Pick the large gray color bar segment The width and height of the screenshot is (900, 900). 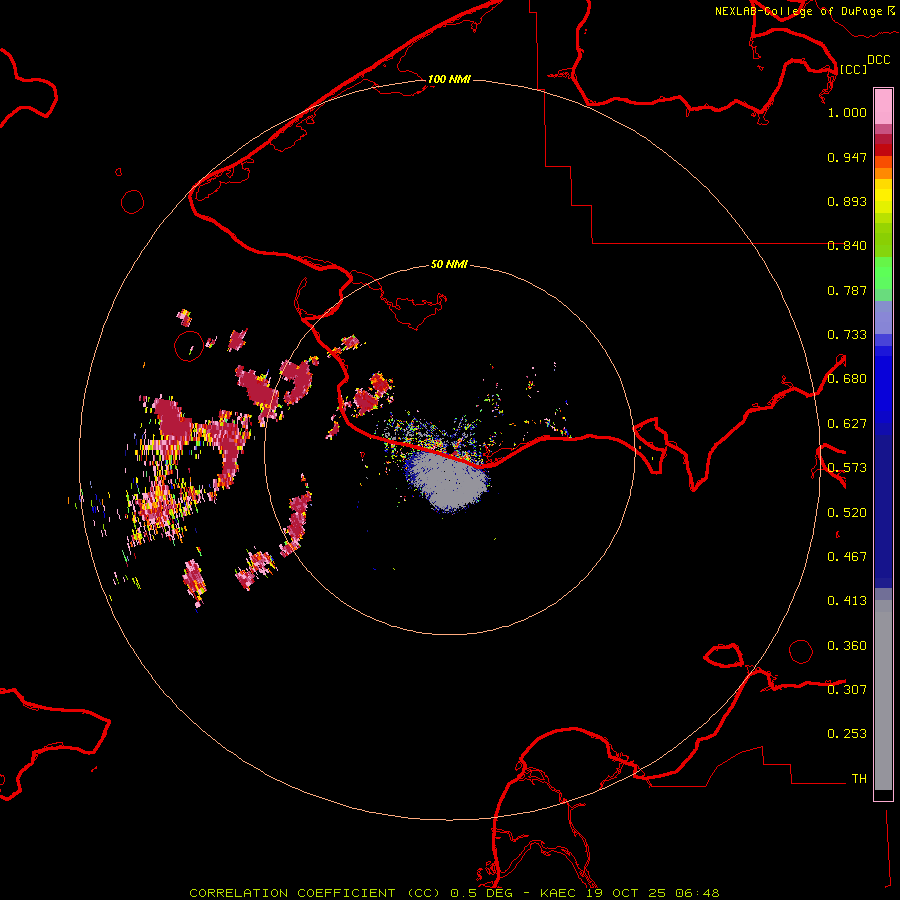click(x=883, y=695)
